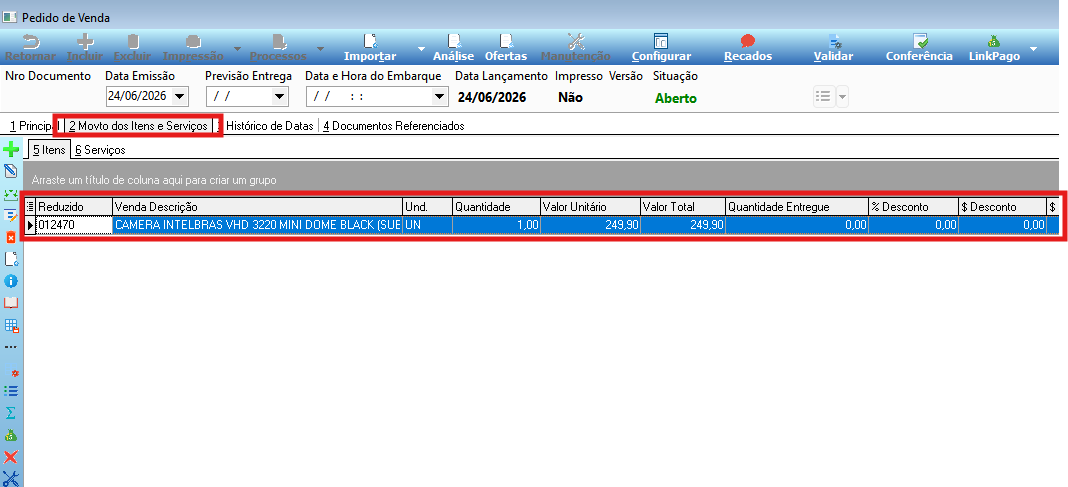The width and height of the screenshot is (1068, 487).
Task: Open Análise from the toolbar
Action: point(454,48)
